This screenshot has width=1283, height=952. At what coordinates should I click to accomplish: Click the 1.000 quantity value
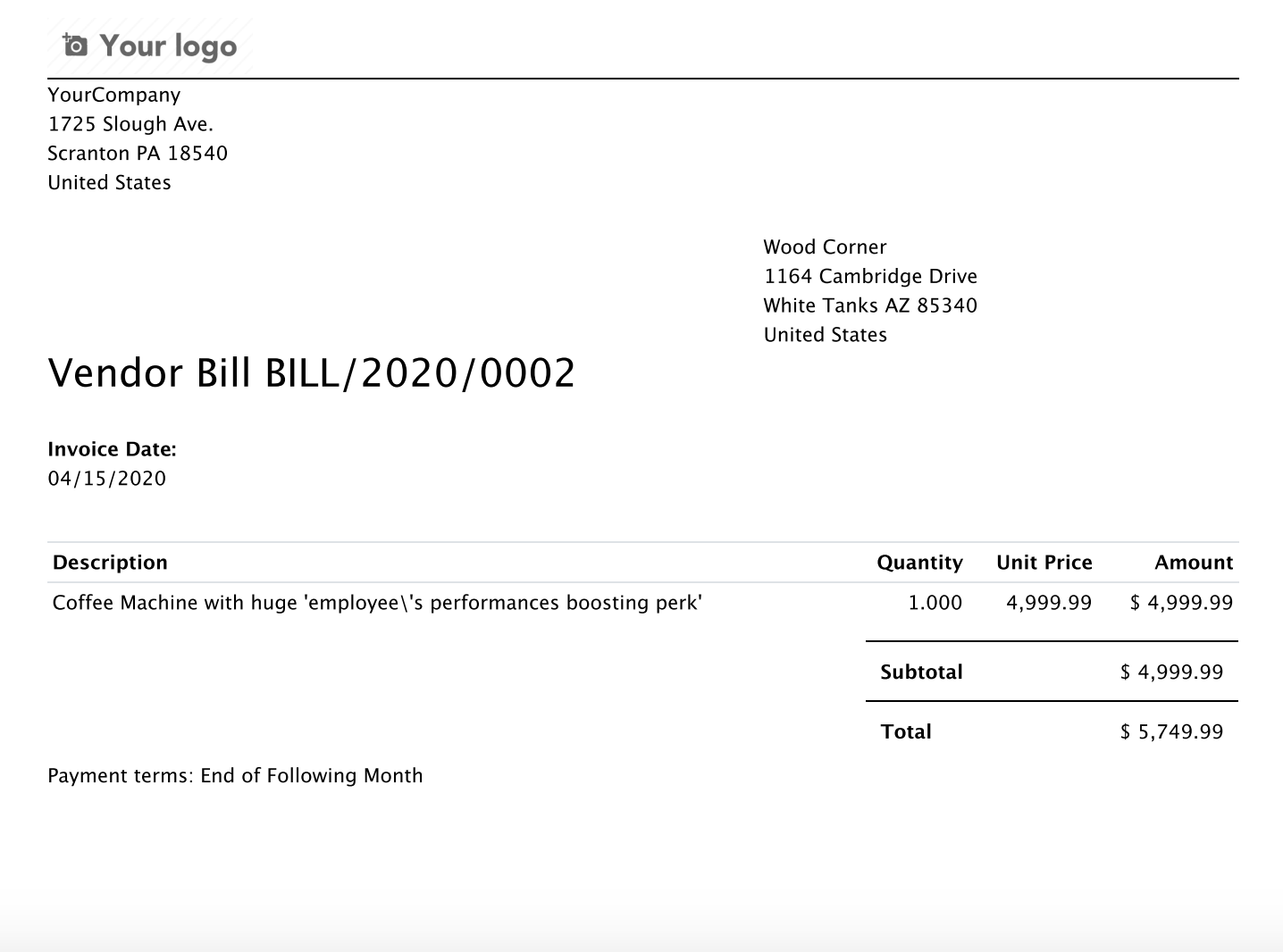pos(935,603)
